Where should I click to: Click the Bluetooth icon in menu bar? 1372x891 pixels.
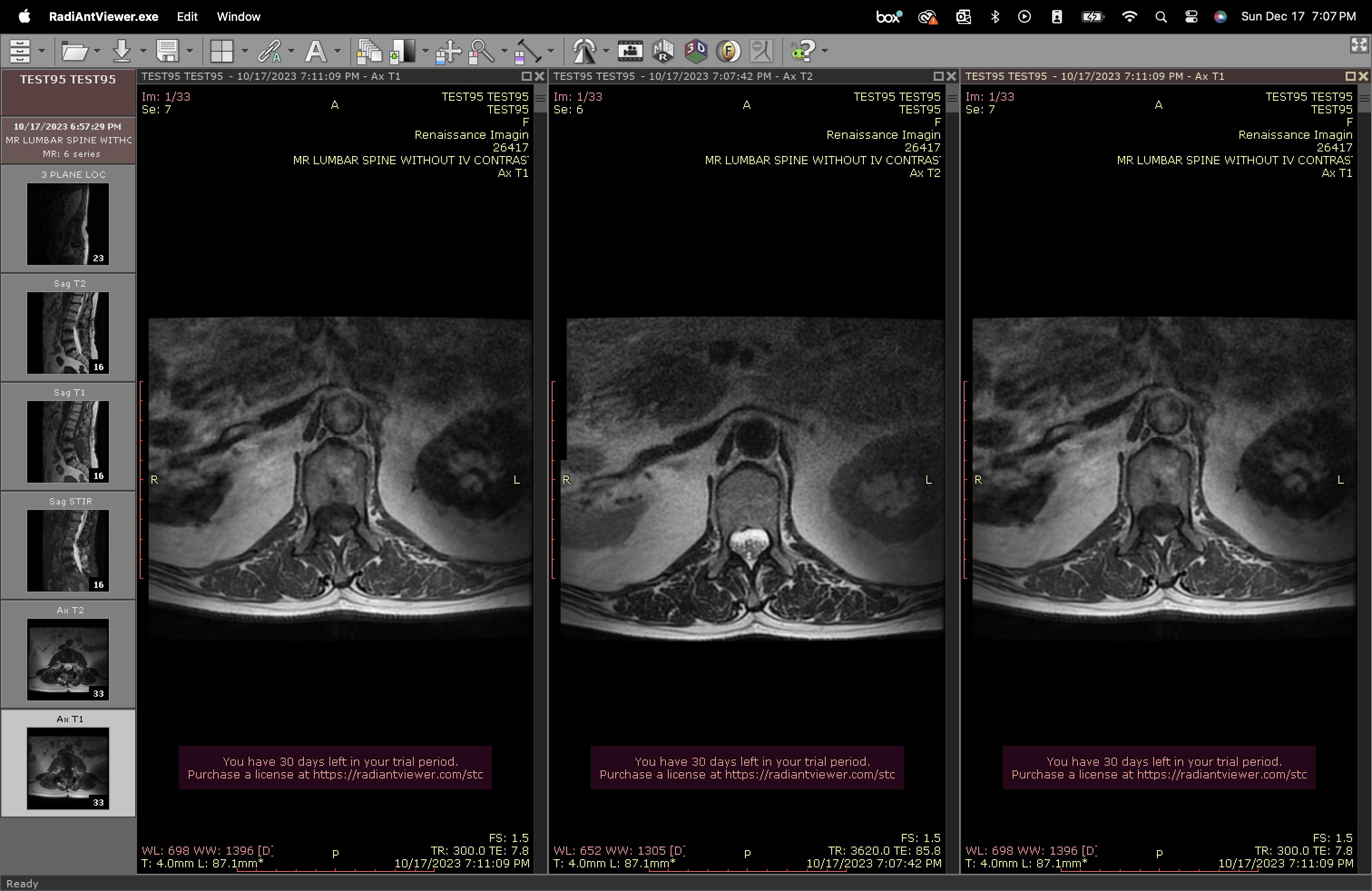[x=995, y=17]
